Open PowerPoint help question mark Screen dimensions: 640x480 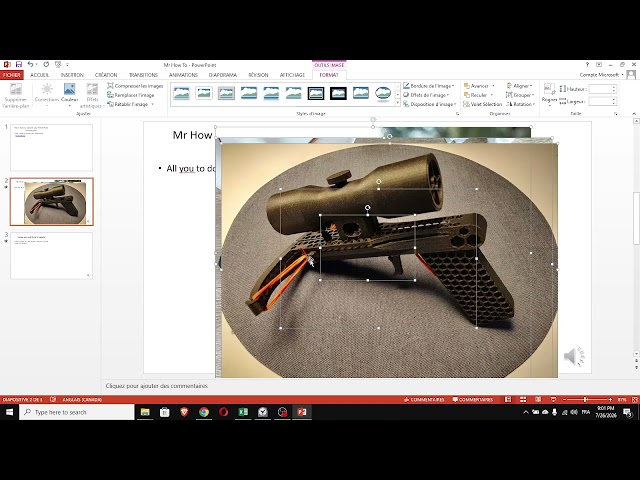coord(587,64)
